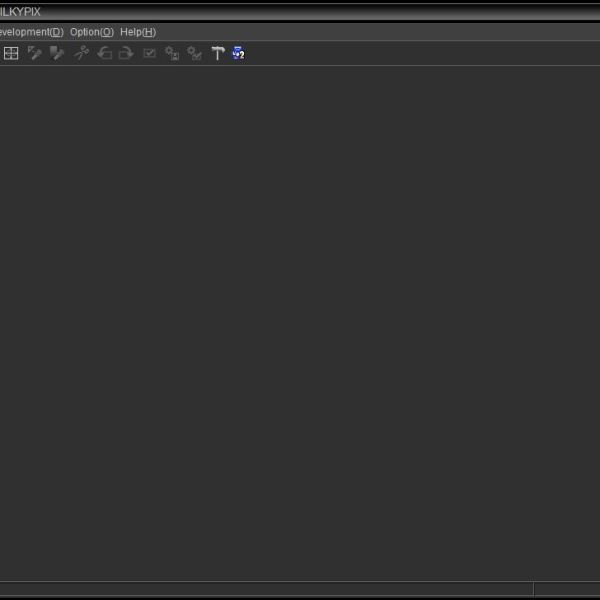
Task: Click the first gear icon in toolbar
Action: pos(172,53)
